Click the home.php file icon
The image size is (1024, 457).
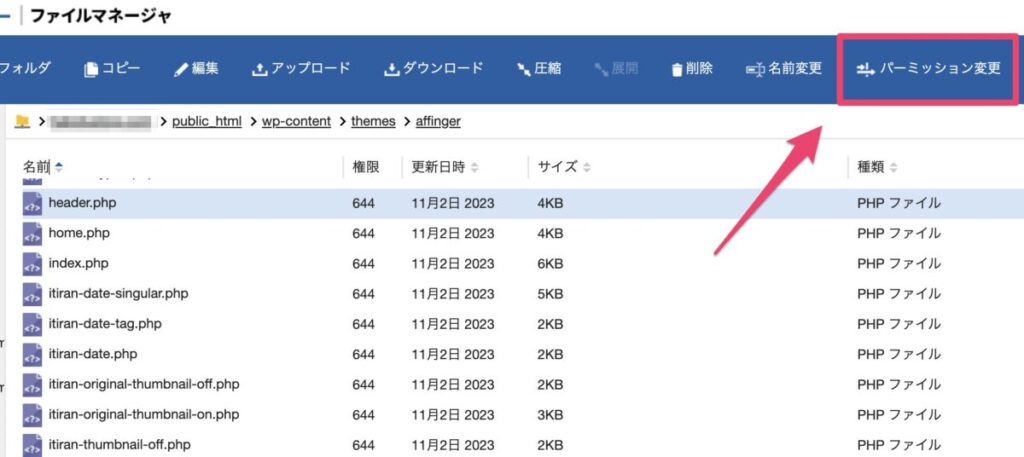click(32, 234)
